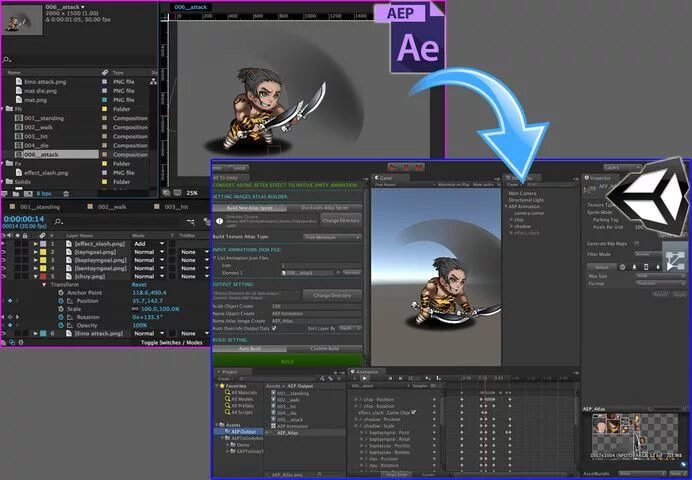Open Unity Layers dropdown in toolbar

point(622,168)
